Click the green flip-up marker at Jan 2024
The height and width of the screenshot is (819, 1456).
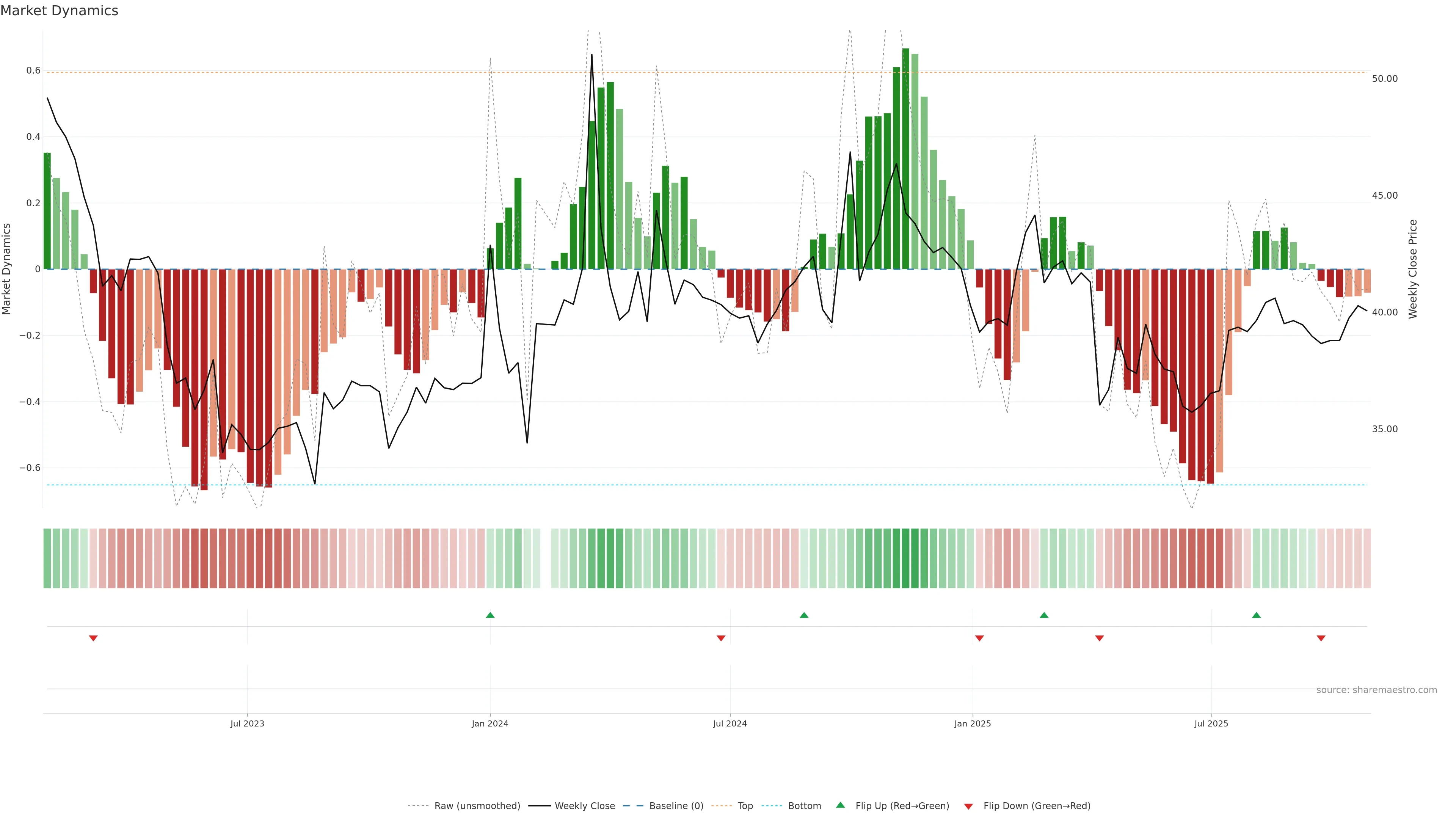coord(490,615)
